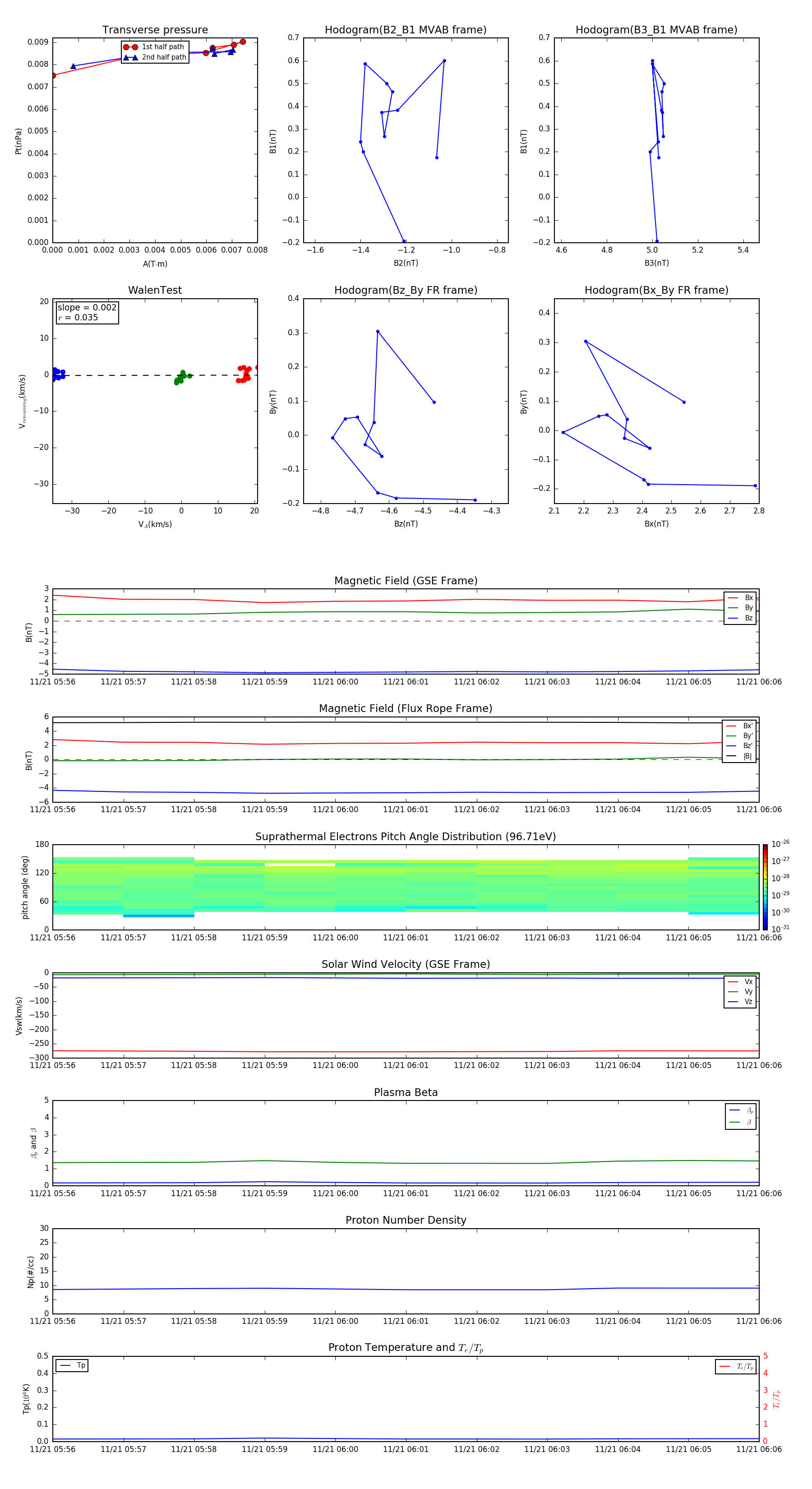Click the Te/Tp legend box
812x1489 pixels.
pos(735,1366)
